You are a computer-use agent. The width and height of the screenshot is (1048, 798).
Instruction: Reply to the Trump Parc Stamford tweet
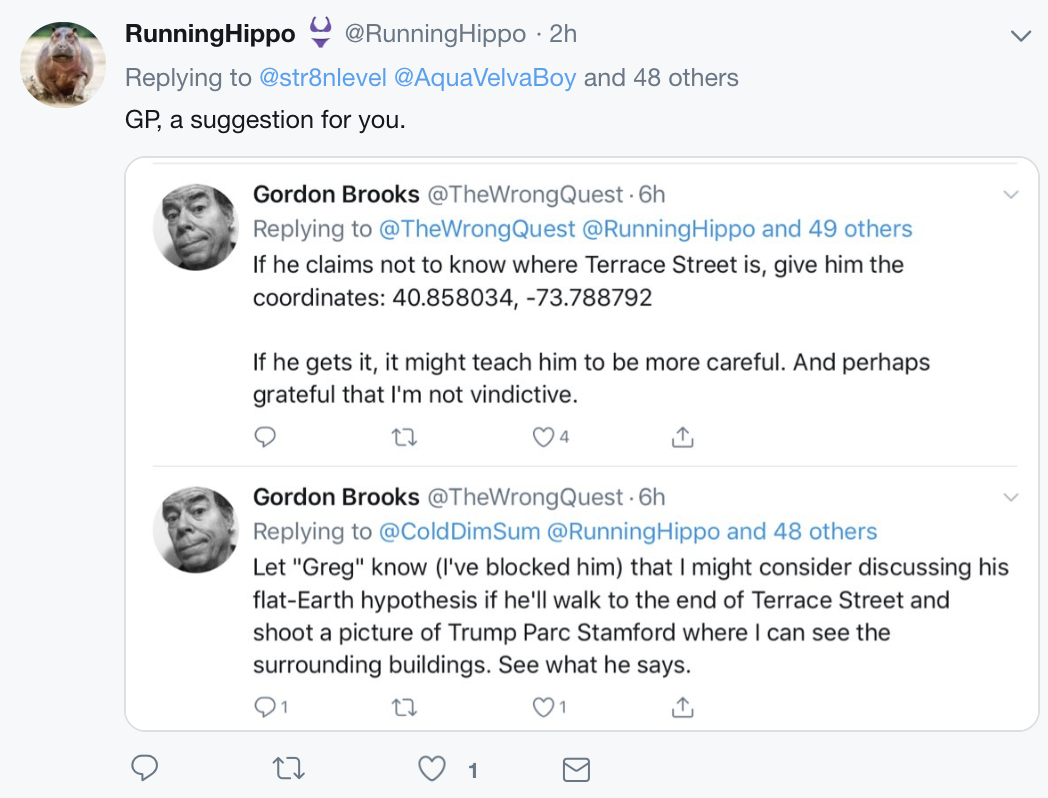[265, 707]
